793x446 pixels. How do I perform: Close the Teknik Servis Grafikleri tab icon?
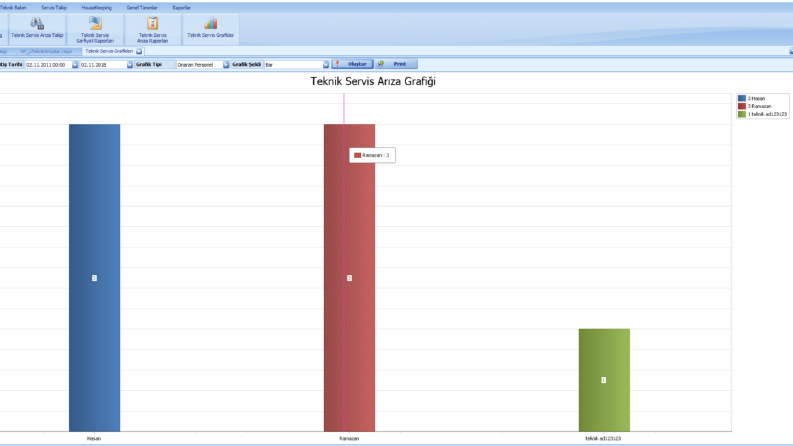pos(139,51)
